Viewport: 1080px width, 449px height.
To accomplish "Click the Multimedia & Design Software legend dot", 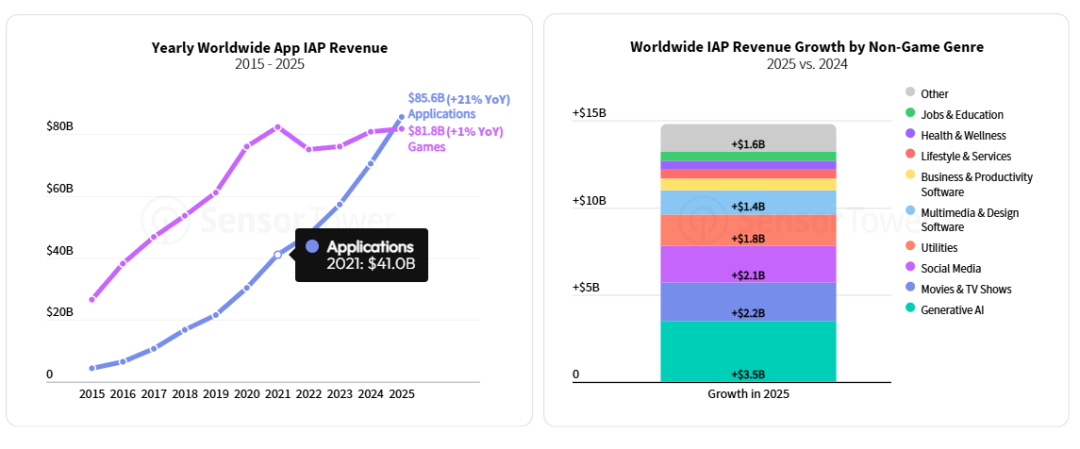I will tap(910, 212).
